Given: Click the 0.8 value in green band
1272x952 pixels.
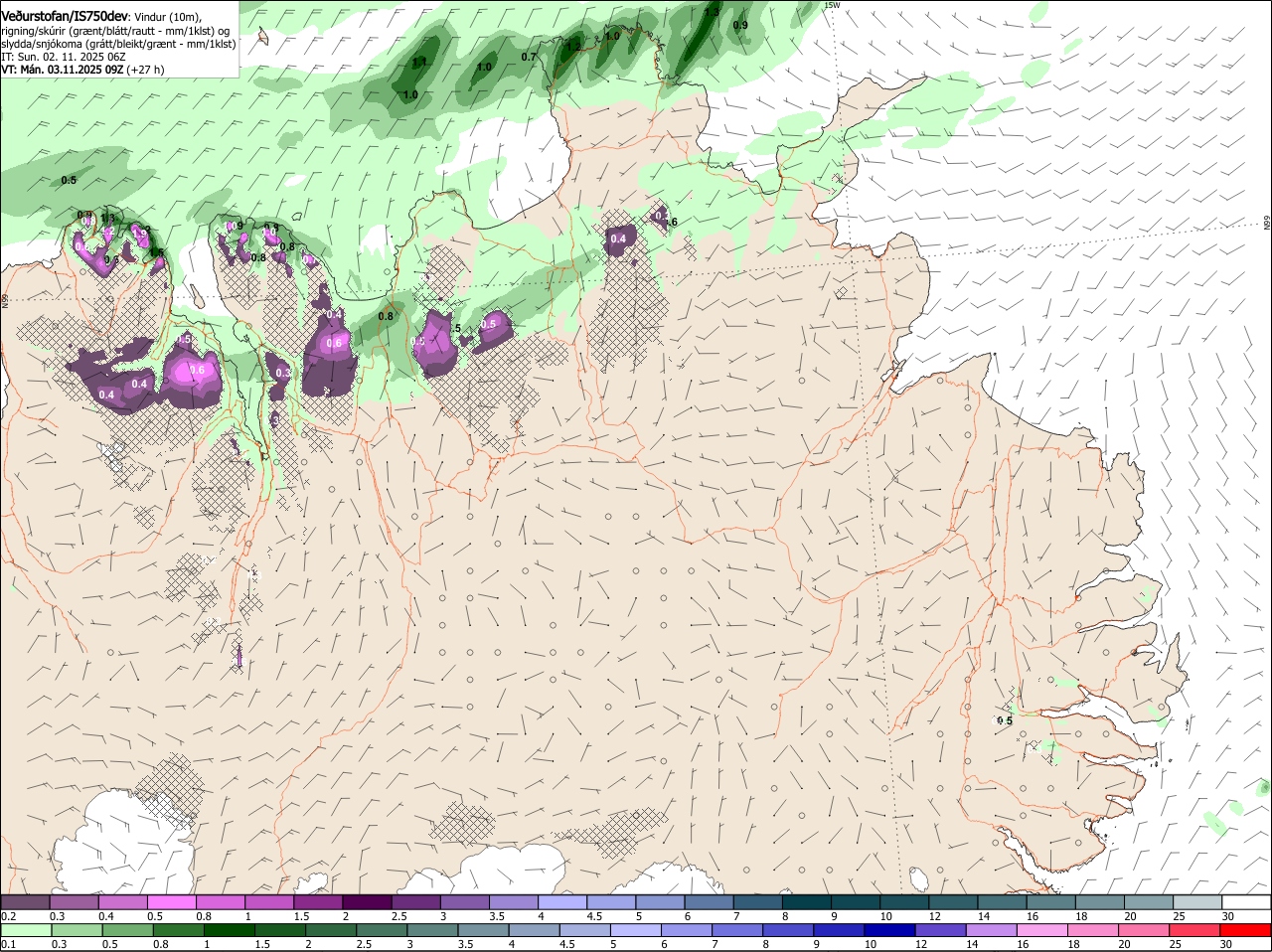Looking at the screenshot, I should click(x=386, y=316).
